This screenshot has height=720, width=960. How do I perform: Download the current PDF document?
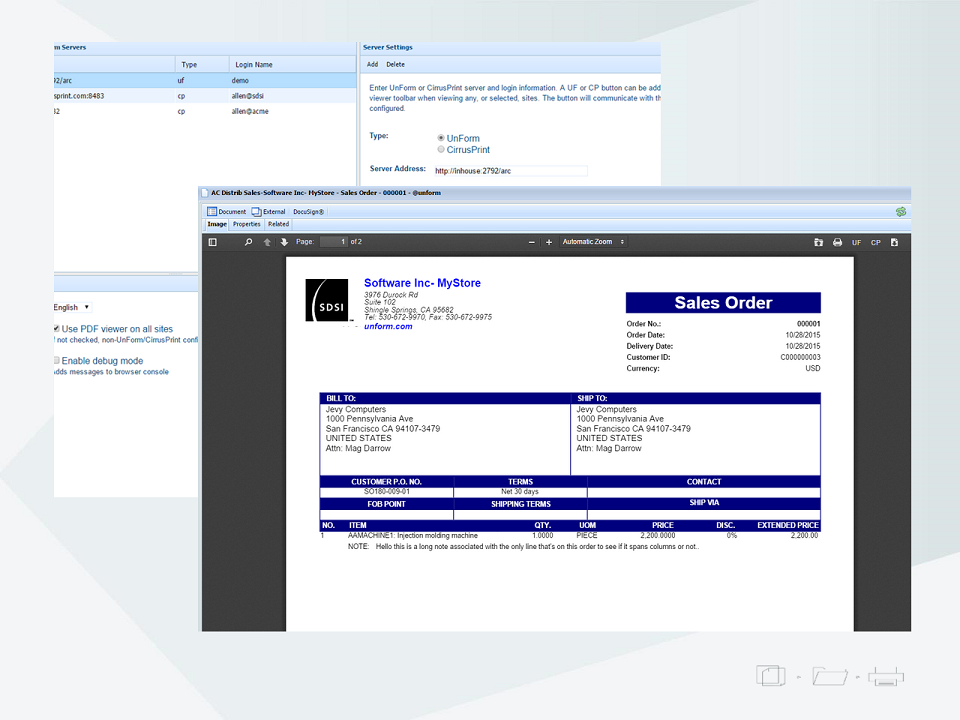point(895,241)
